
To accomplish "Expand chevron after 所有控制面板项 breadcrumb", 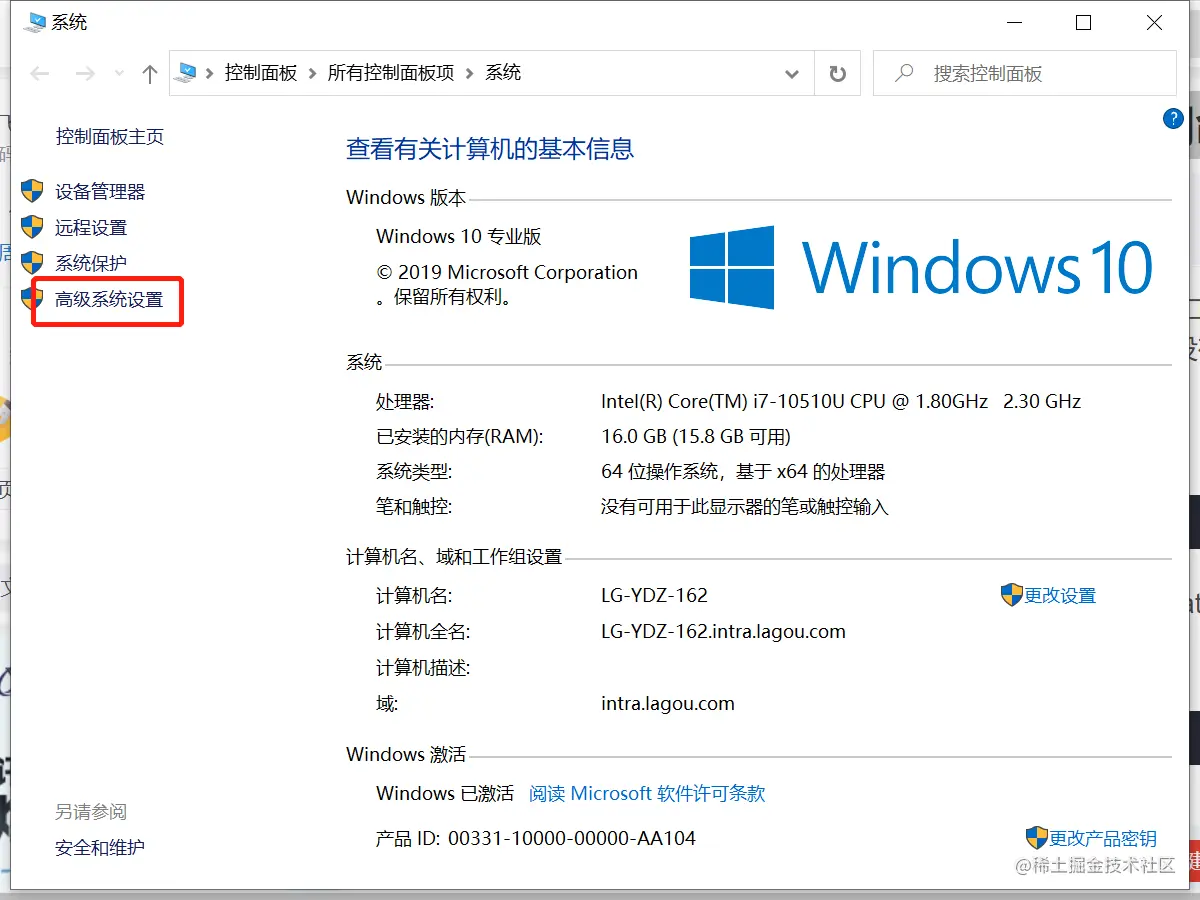I will coord(470,73).
